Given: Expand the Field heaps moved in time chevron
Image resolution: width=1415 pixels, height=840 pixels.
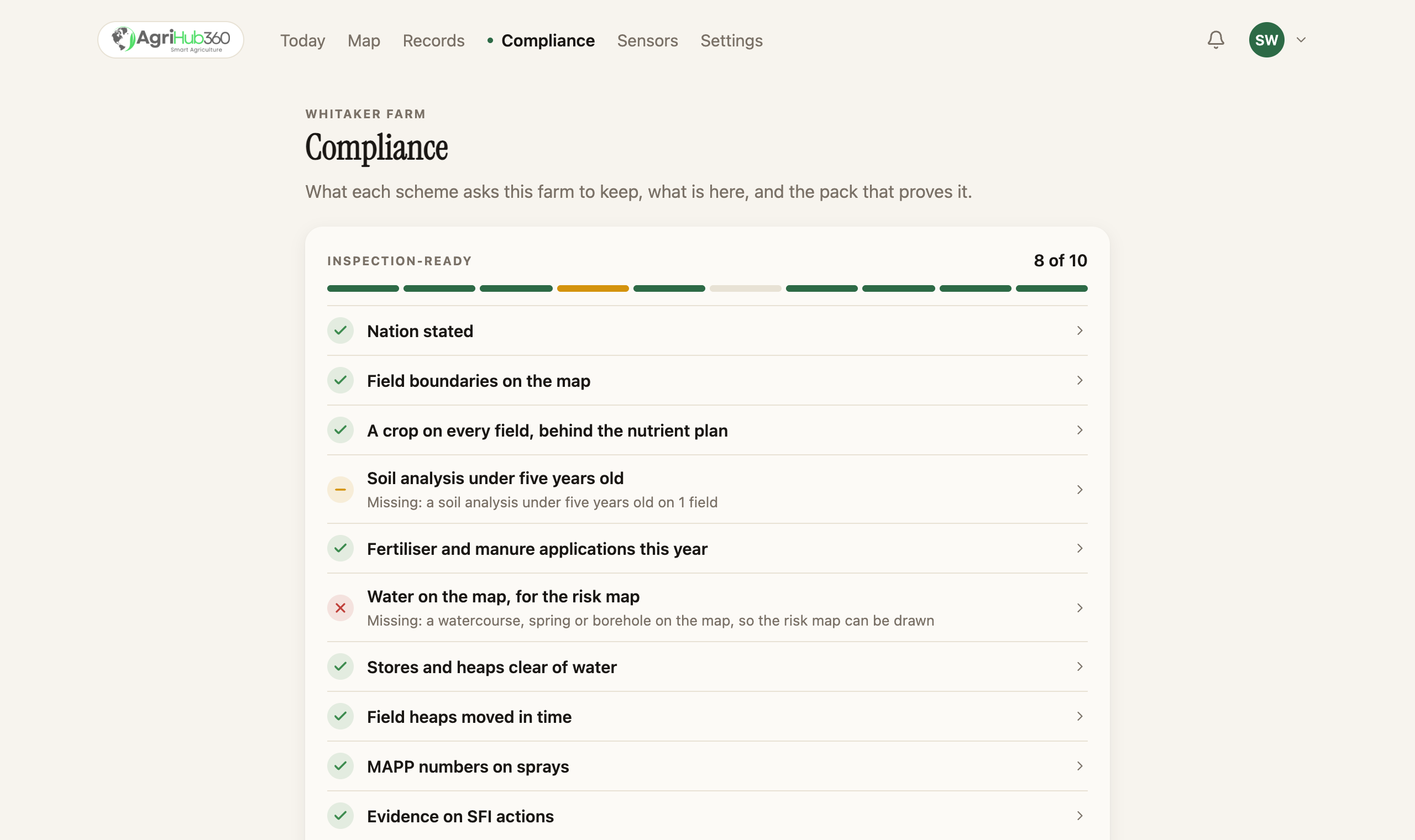Looking at the screenshot, I should (x=1079, y=717).
